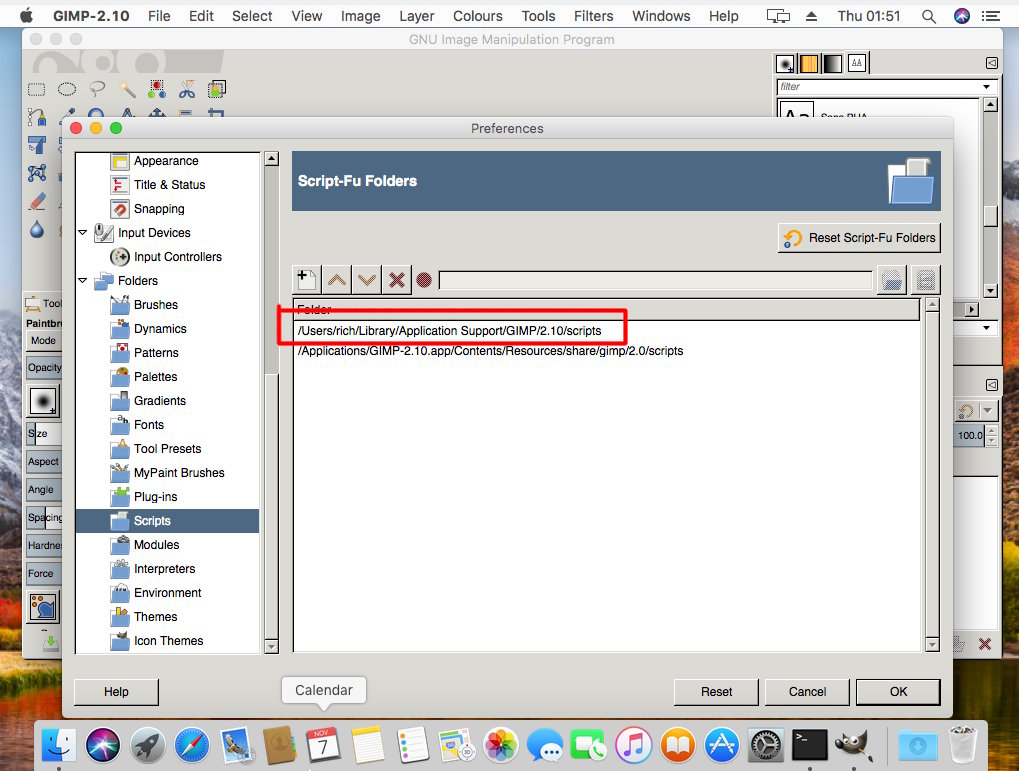Select Snapping preferences item
Viewport: 1019px width, 771px height.
159,209
